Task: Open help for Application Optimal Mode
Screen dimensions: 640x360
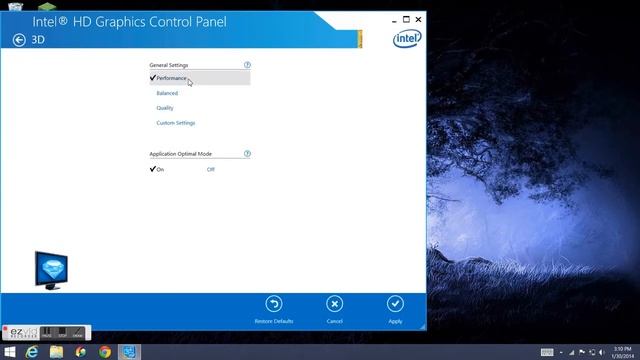Action: [247, 153]
